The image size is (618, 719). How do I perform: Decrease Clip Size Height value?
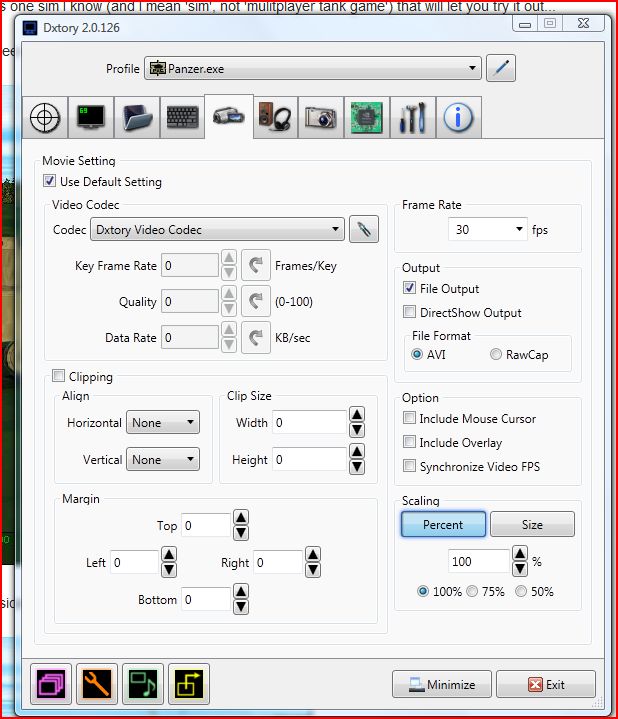(357, 467)
